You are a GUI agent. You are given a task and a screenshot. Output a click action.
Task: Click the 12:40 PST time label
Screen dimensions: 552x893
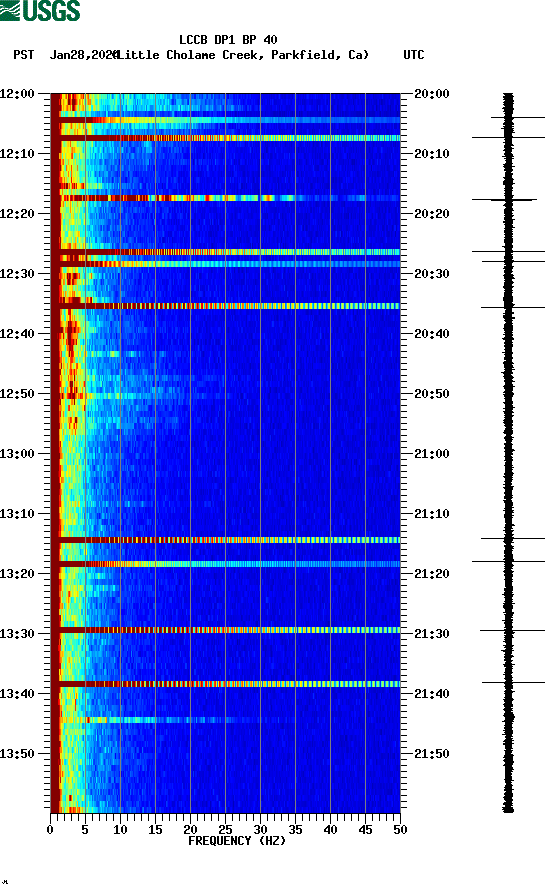[x=17, y=334]
